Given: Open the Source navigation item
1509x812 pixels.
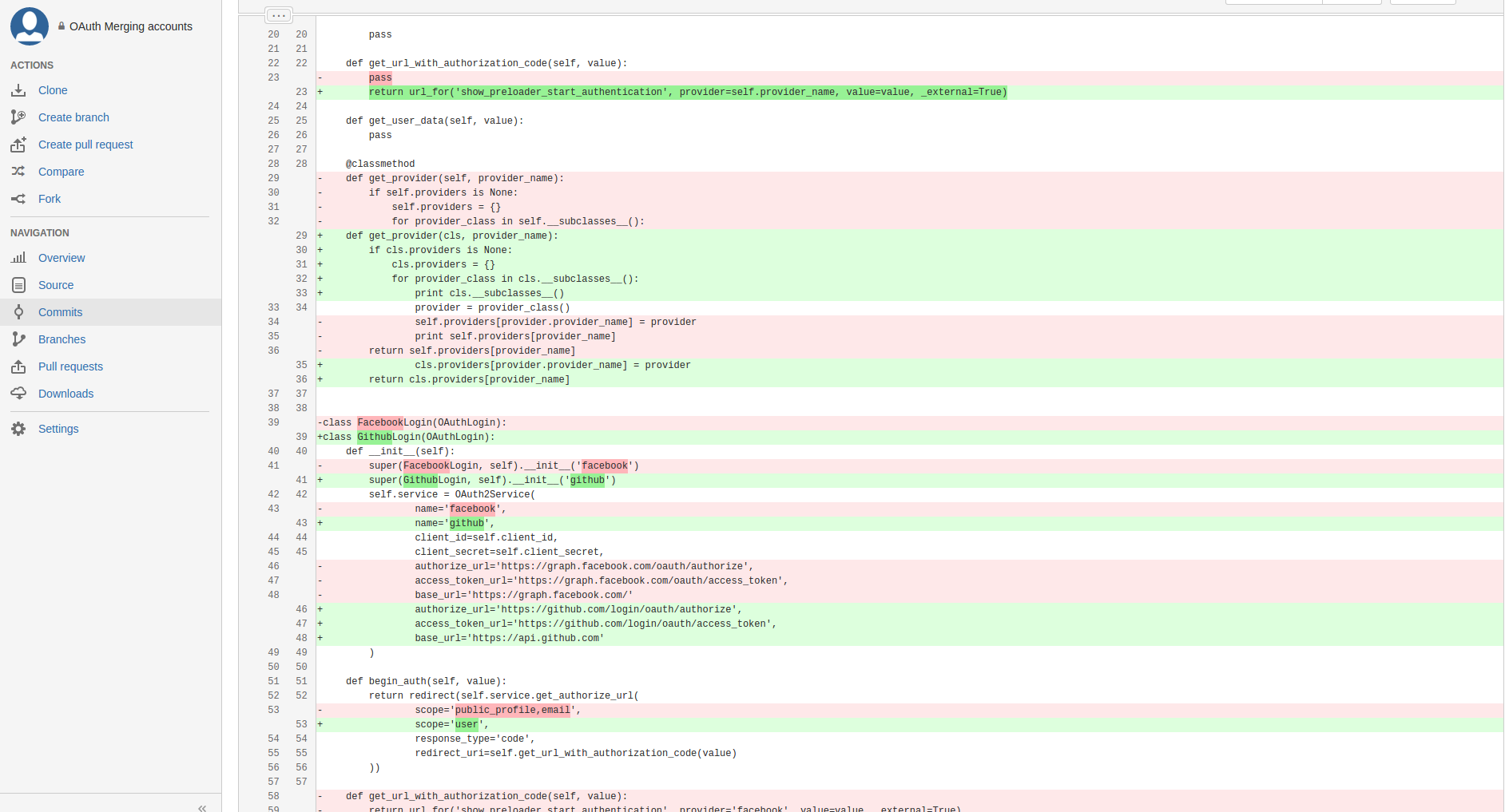Looking at the screenshot, I should (56, 285).
